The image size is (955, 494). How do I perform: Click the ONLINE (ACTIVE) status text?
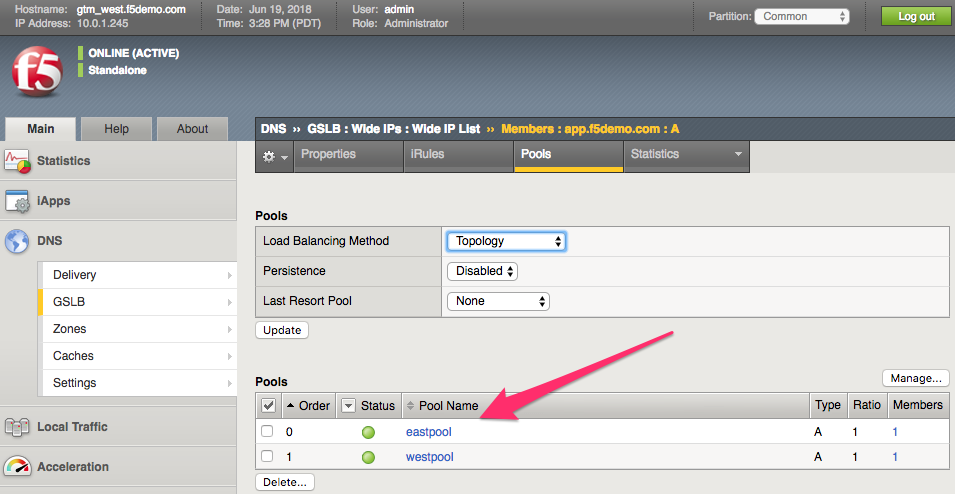coord(133,54)
